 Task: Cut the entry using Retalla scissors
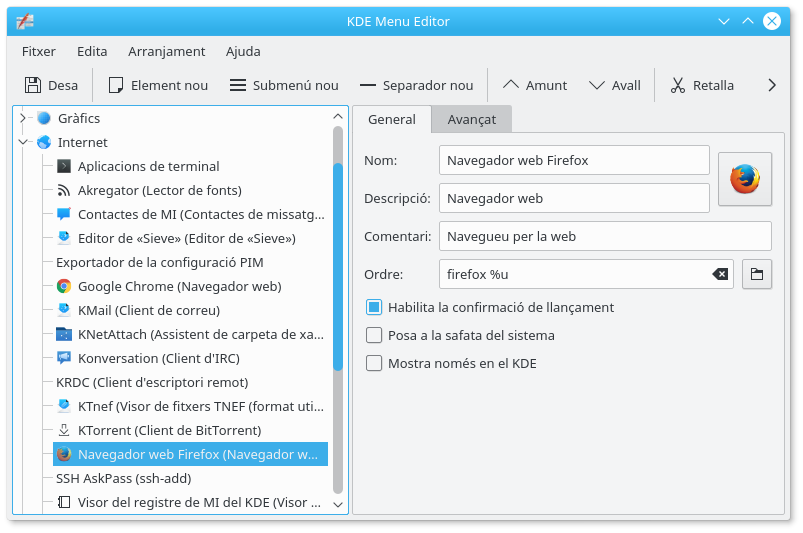coord(678,85)
